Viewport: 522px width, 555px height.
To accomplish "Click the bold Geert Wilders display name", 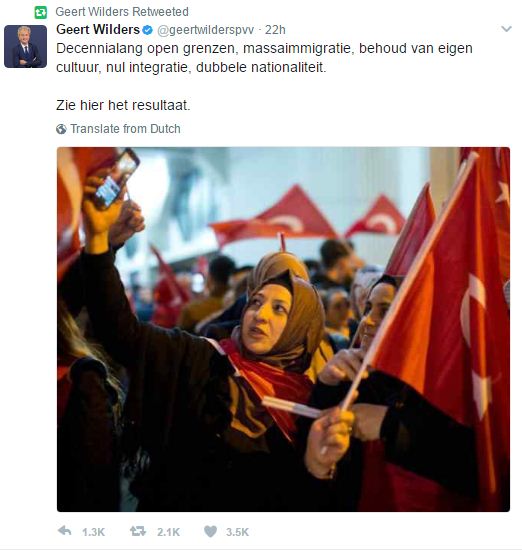I will tap(98, 30).
